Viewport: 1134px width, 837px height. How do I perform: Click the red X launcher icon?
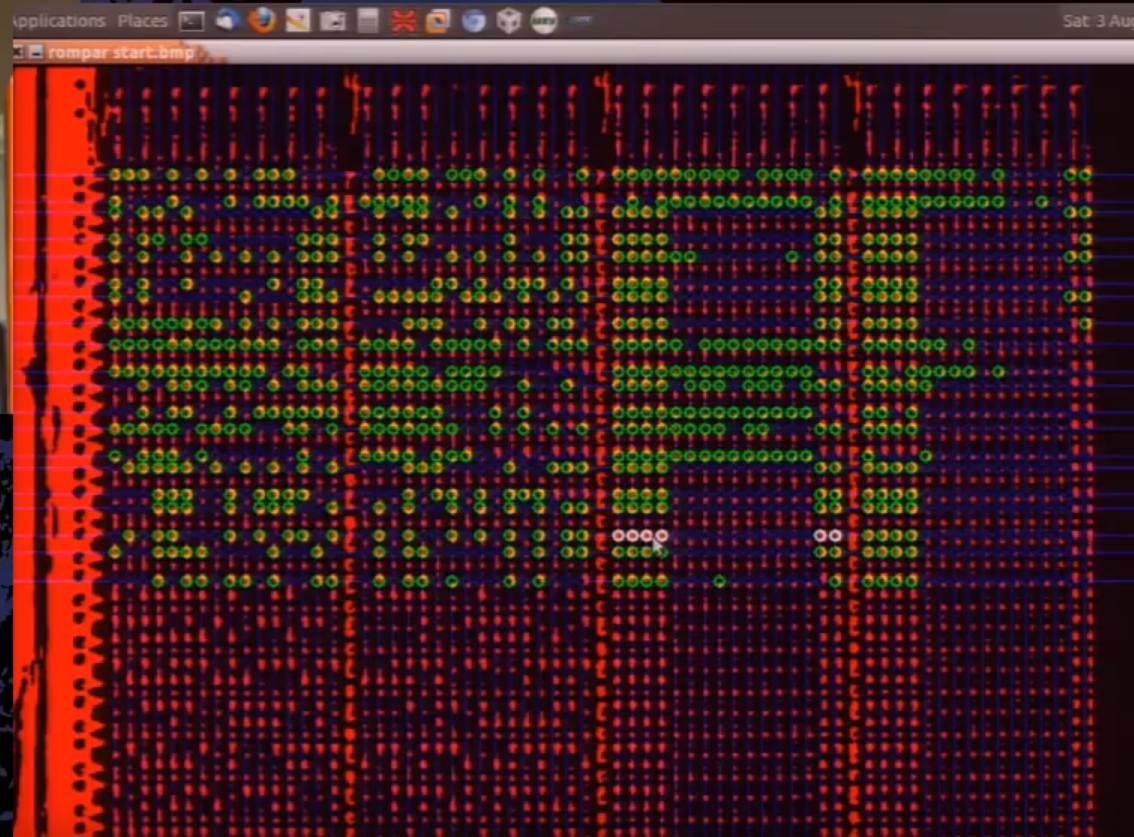point(403,20)
